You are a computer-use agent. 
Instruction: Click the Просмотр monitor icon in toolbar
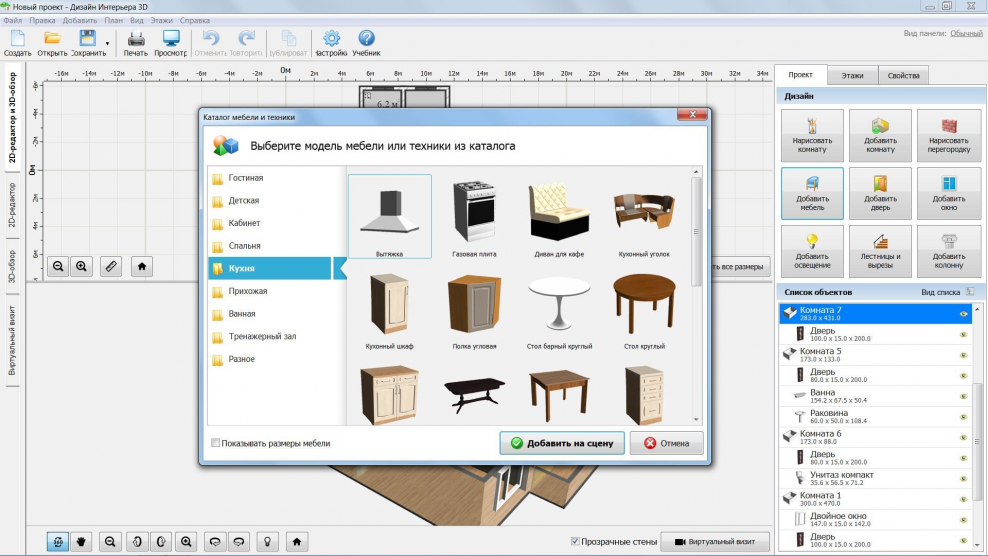click(x=171, y=41)
